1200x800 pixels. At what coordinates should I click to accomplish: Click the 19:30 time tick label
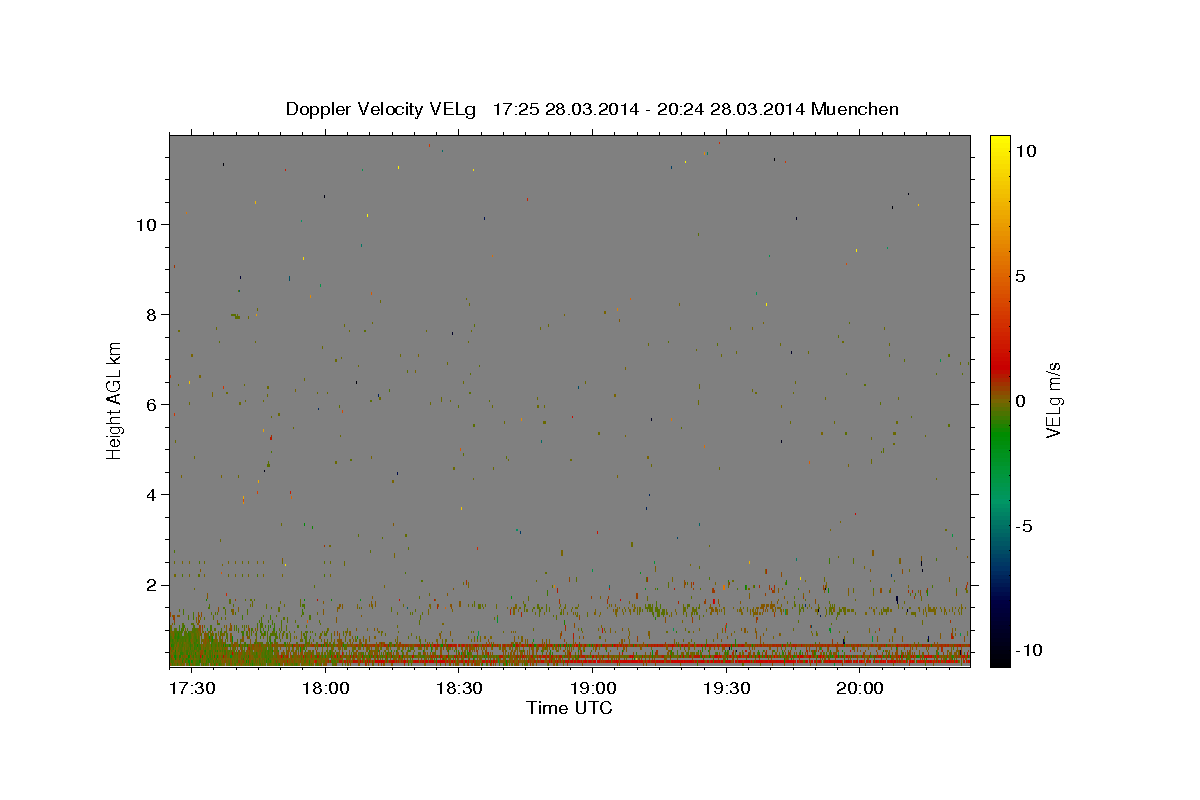[x=726, y=688]
